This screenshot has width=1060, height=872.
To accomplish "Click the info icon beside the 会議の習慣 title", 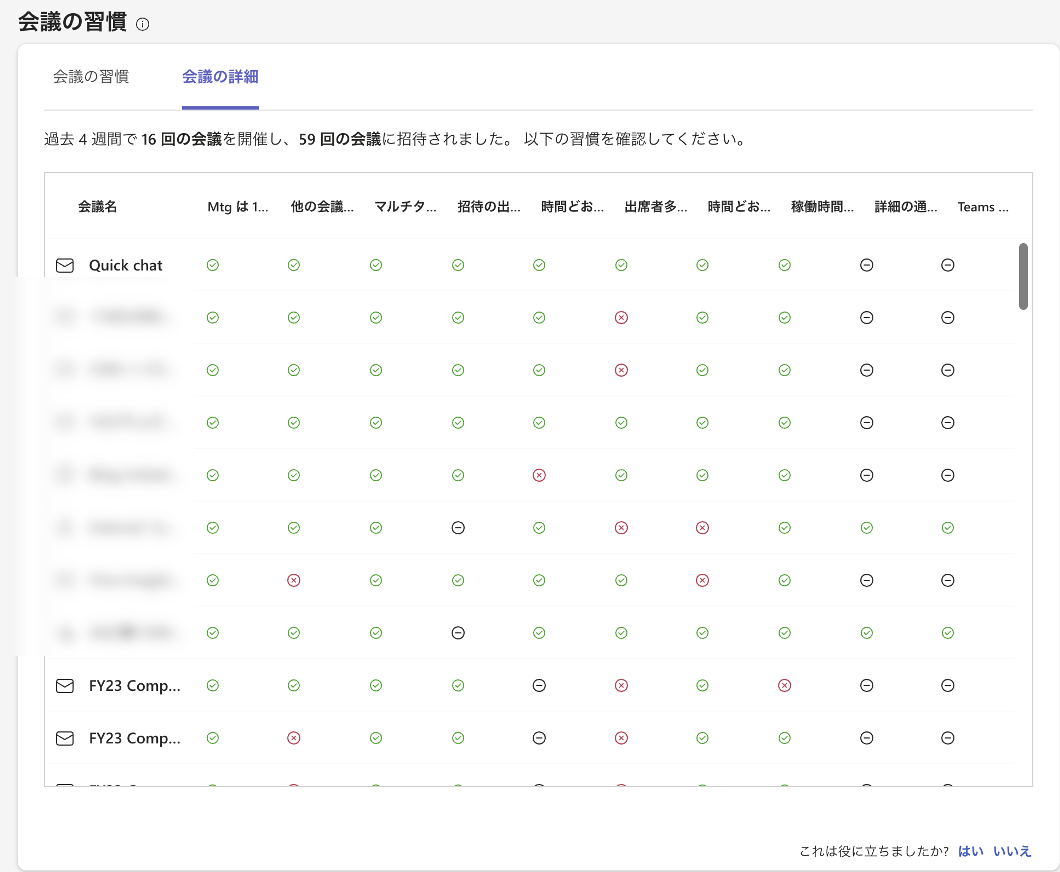I will [x=143, y=24].
